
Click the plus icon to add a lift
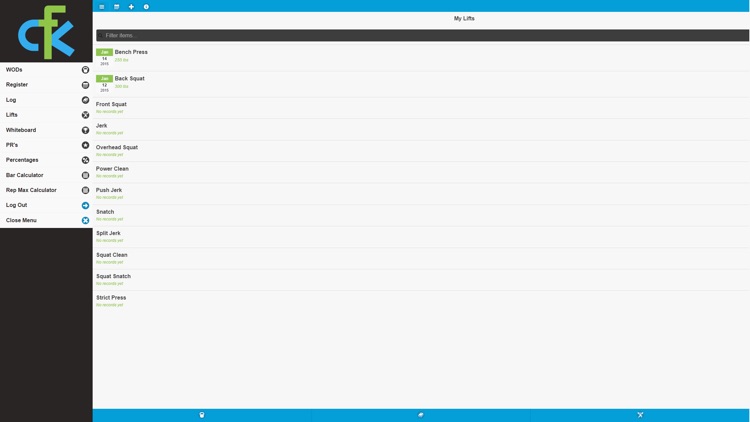click(131, 7)
